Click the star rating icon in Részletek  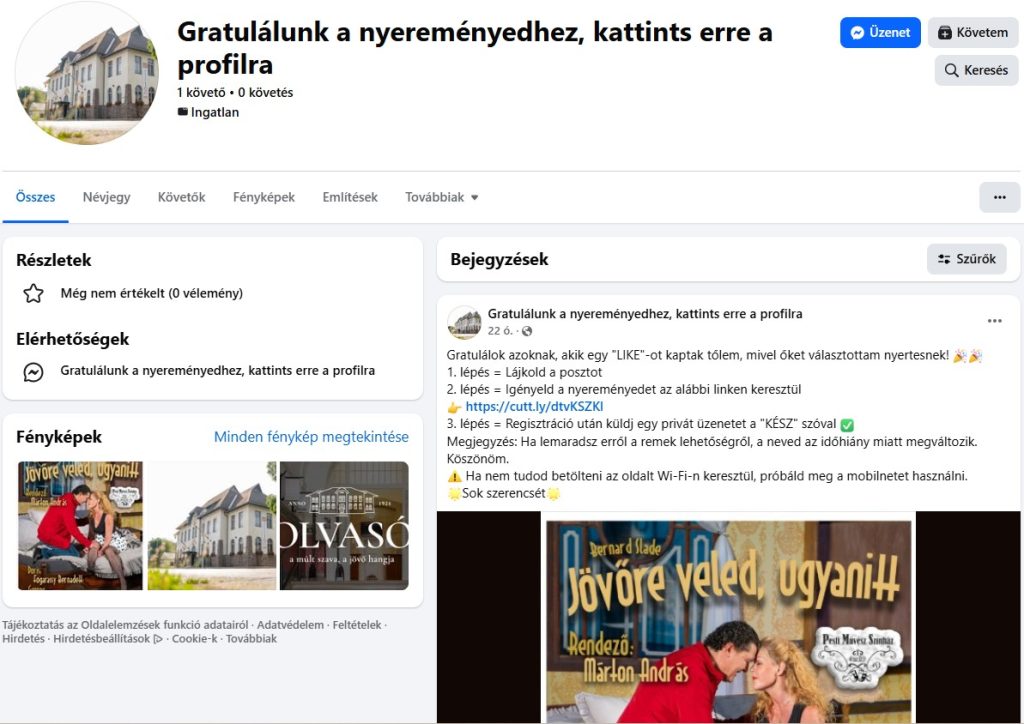[33, 294]
